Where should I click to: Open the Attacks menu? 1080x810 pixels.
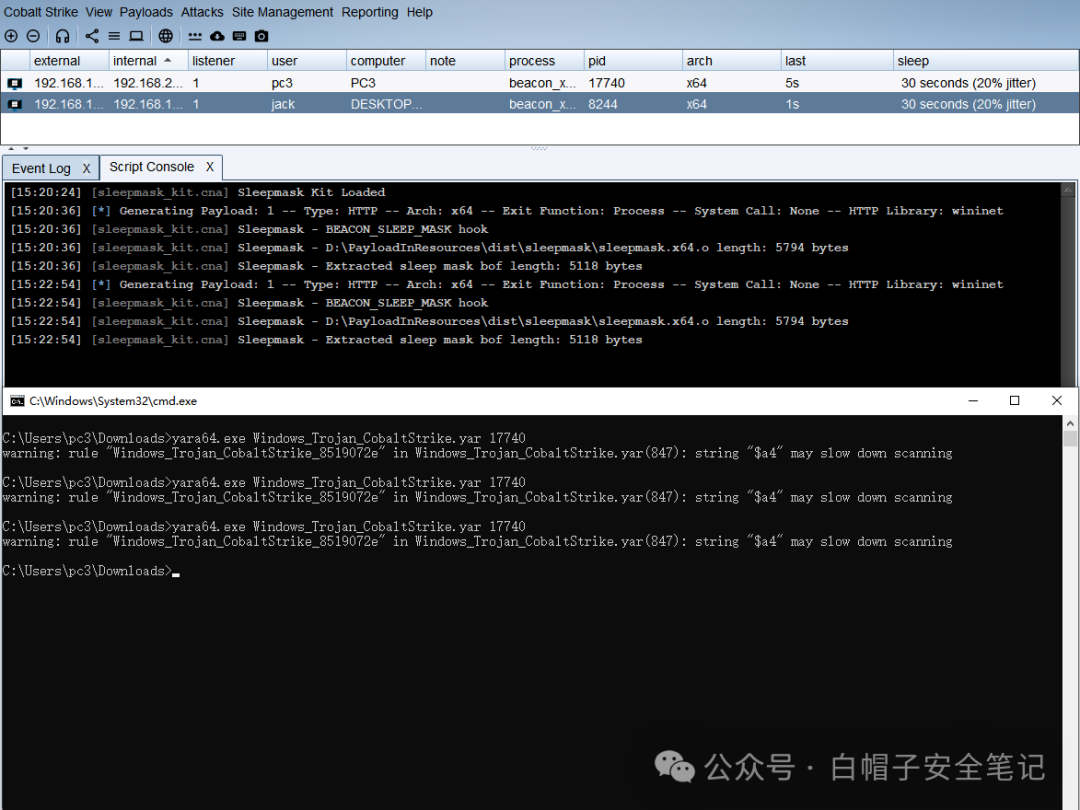(x=202, y=12)
